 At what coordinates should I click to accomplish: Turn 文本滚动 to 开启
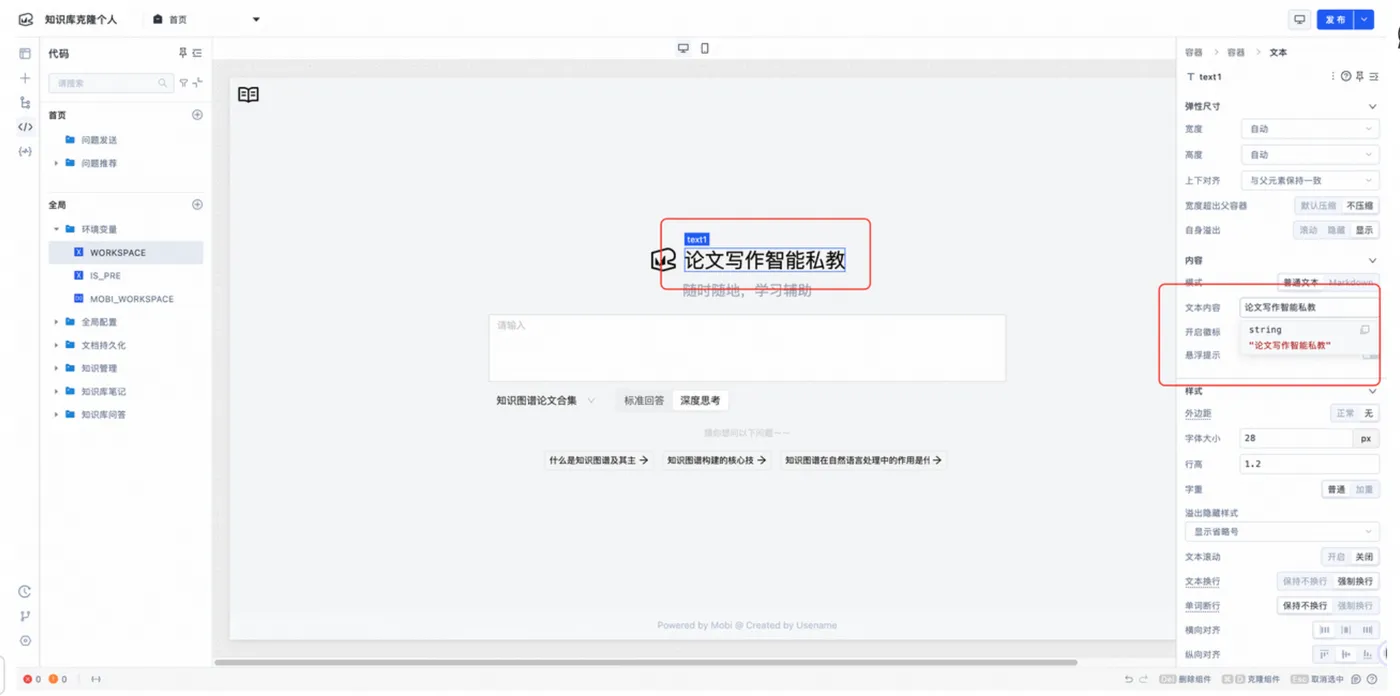point(1336,557)
